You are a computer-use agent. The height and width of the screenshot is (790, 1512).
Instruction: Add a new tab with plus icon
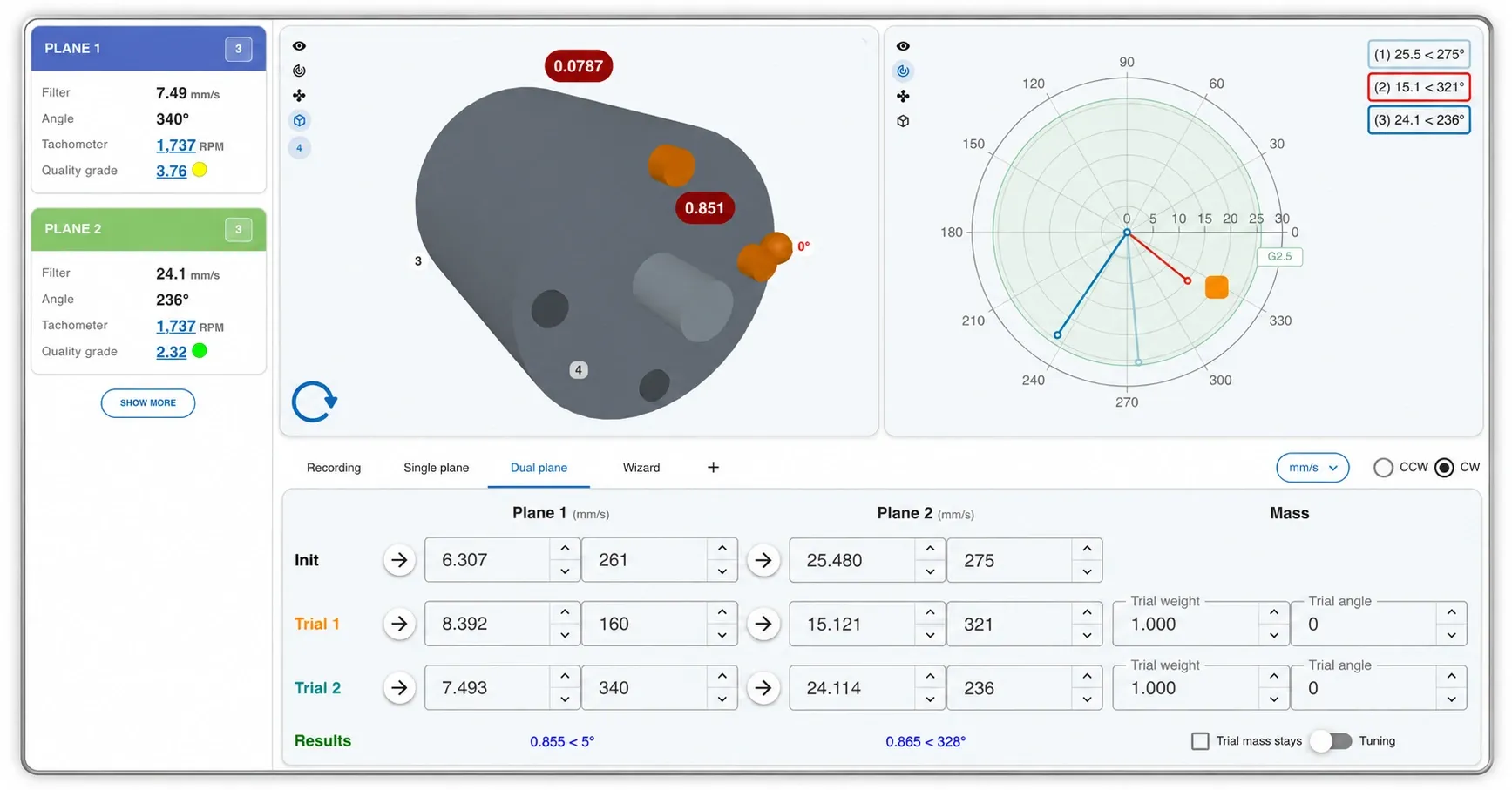click(713, 468)
